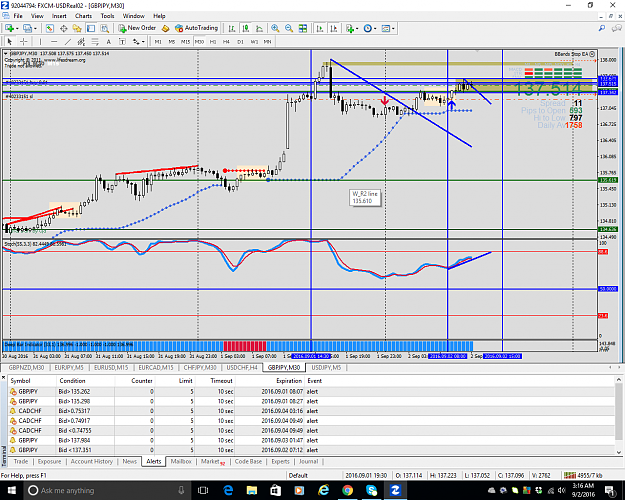Image resolution: width=625 pixels, height=500 pixels.
Task: Open the Tools menu
Action: 107,16
